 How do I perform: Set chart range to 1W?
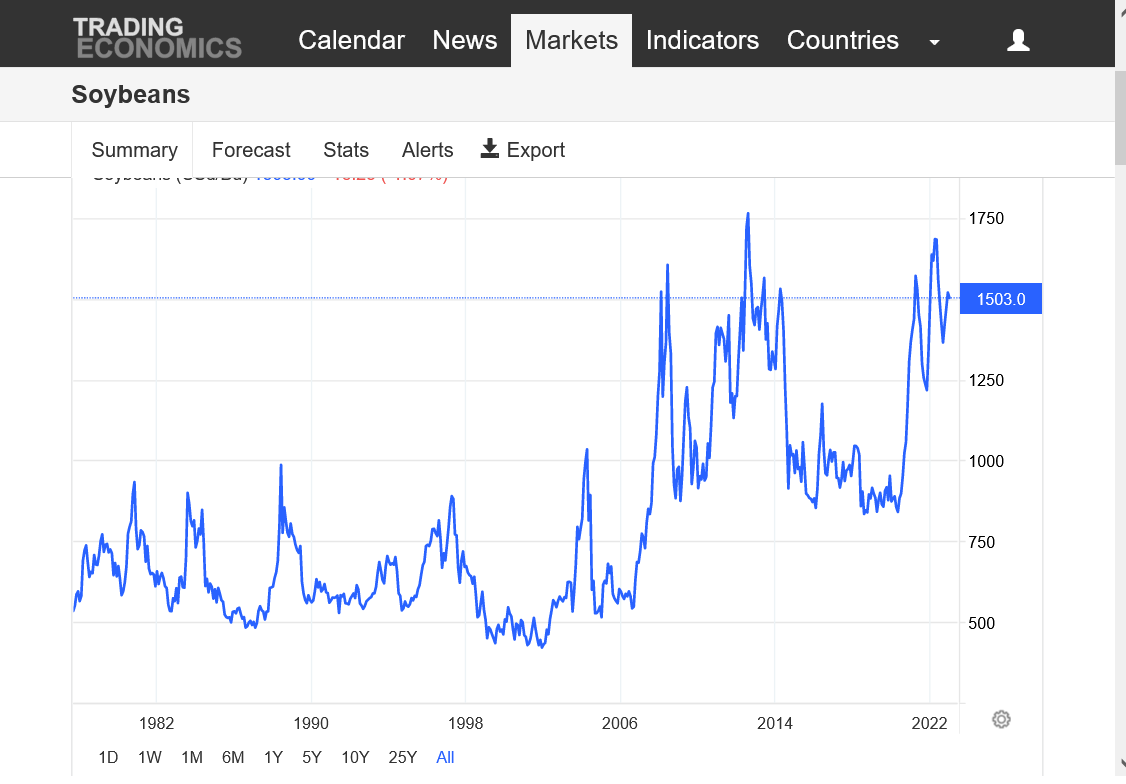[x=149, y=757]
